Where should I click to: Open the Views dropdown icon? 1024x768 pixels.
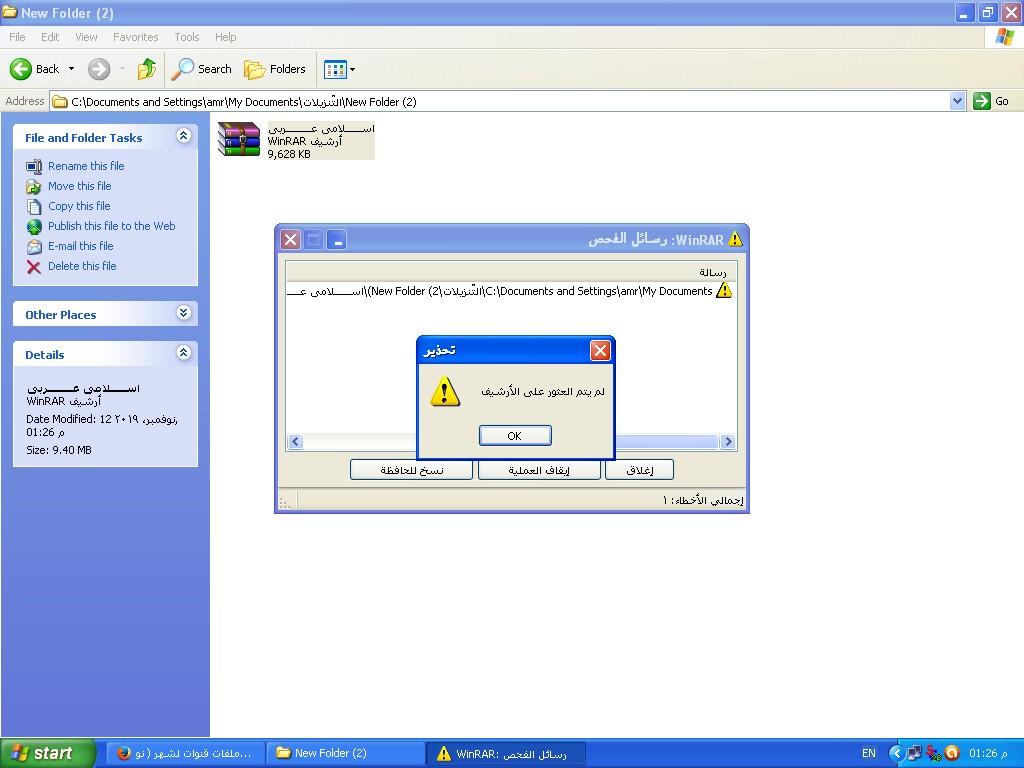[340, 69]
